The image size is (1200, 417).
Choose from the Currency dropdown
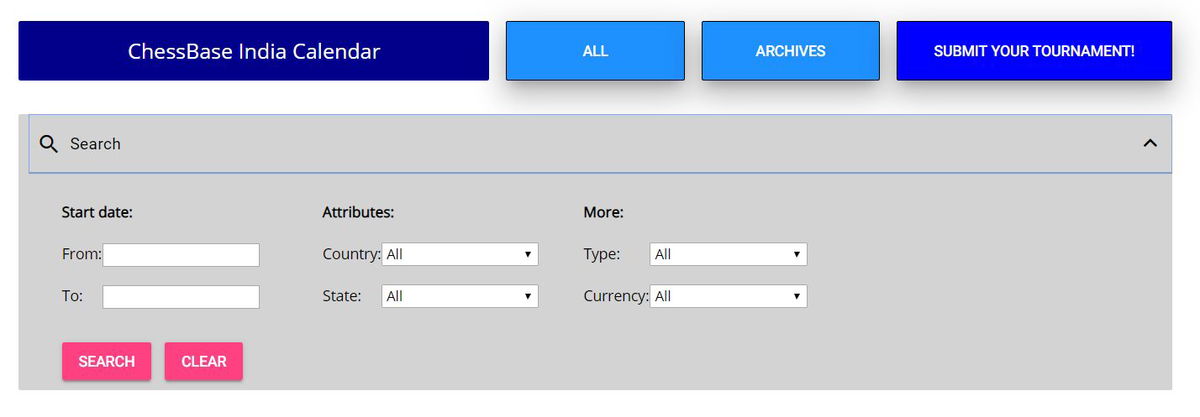point(728,297)
